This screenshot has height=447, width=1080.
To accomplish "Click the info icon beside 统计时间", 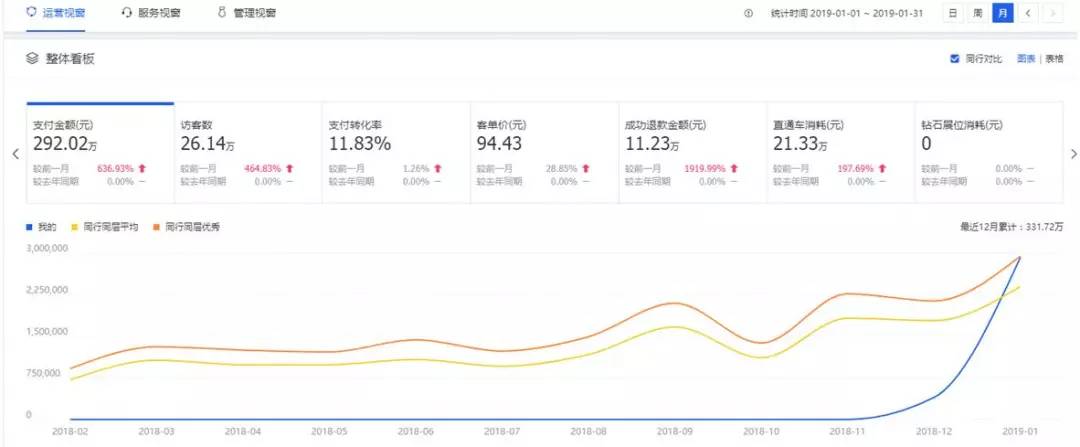I will pyautogui.click(x=749, y=13).
